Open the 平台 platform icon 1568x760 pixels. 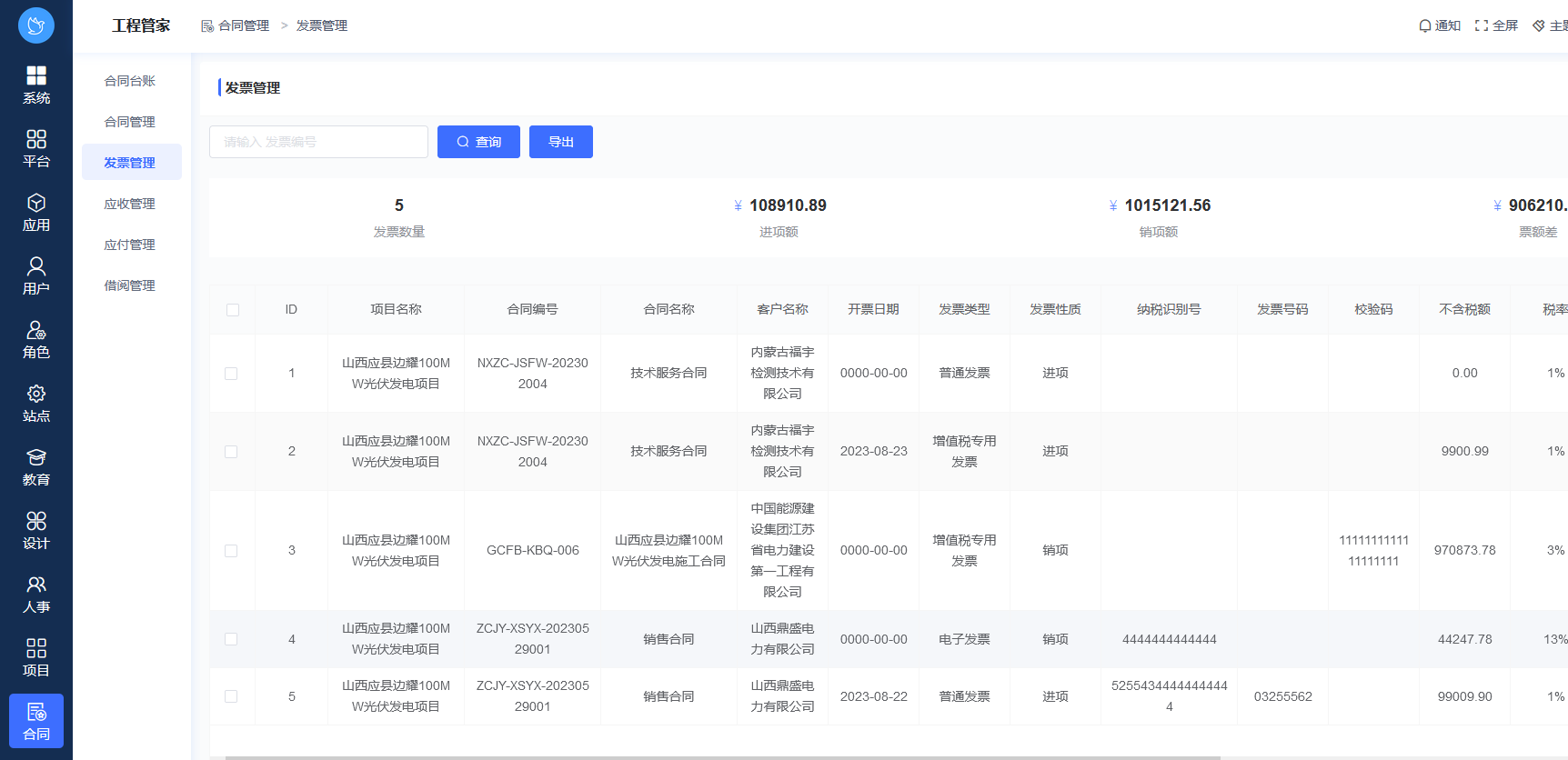pos(36,139)
